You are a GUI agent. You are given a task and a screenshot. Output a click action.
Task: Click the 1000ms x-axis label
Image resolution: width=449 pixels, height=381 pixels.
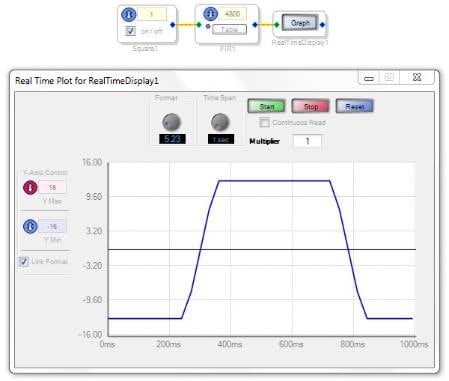click(414, 344)
